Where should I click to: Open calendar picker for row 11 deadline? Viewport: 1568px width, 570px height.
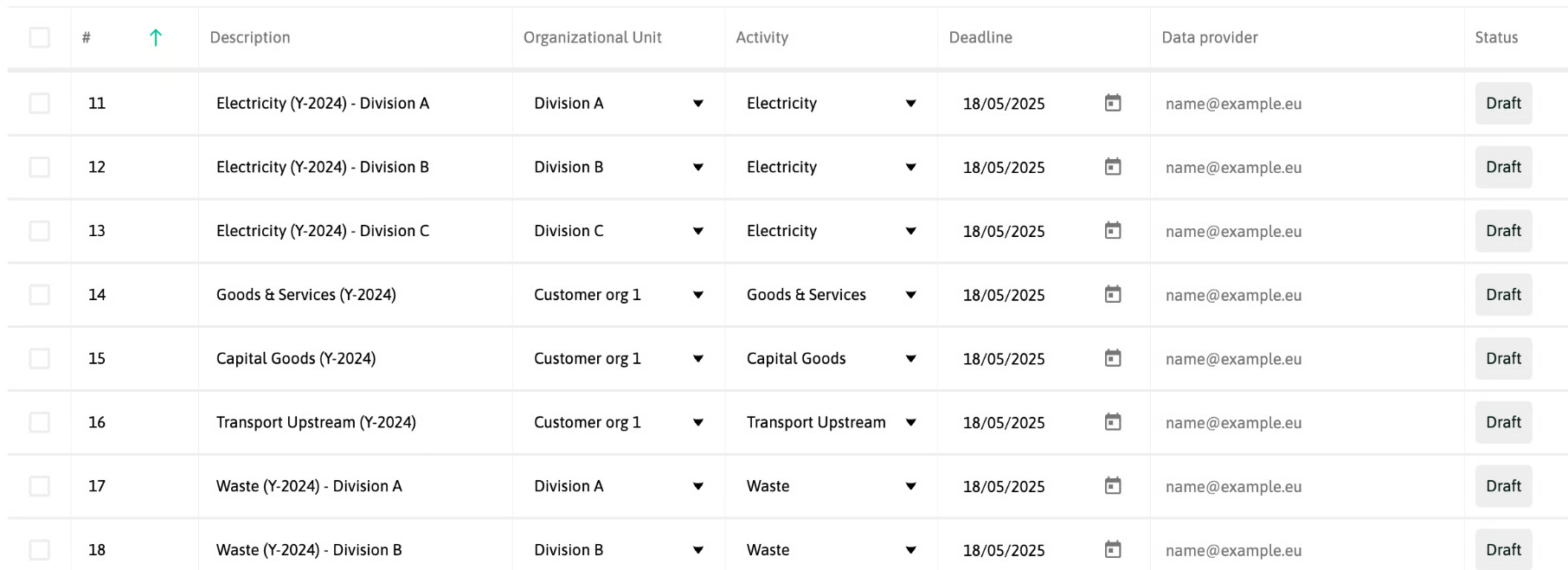[x=1113, y=103]
